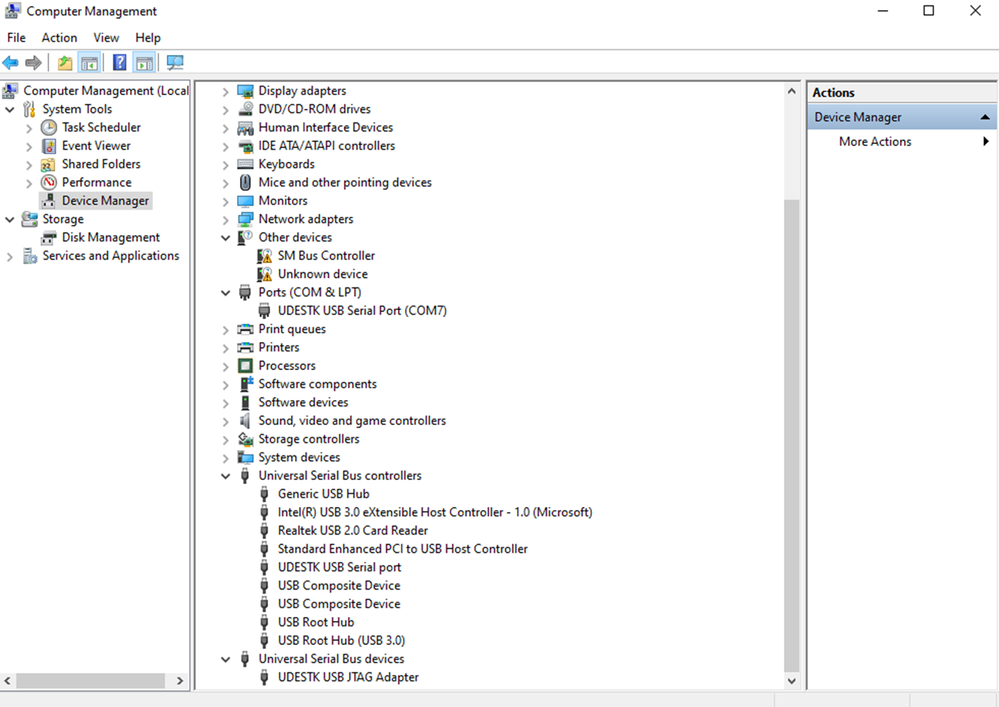Toggle the Show/Hide Console Tree icon
The height and width of the screenshot is (707, 999).
click(x=89, y=62)
